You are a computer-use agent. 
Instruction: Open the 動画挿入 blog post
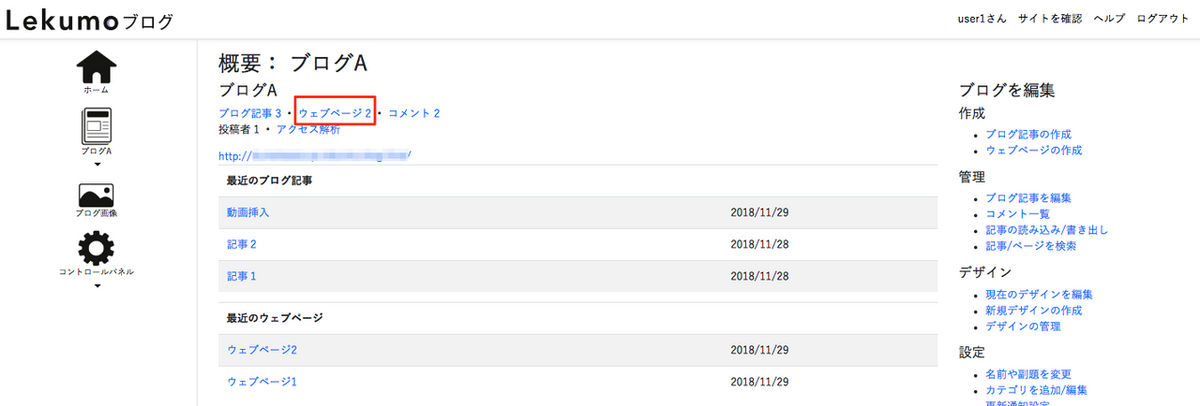[x=248, y=212]
